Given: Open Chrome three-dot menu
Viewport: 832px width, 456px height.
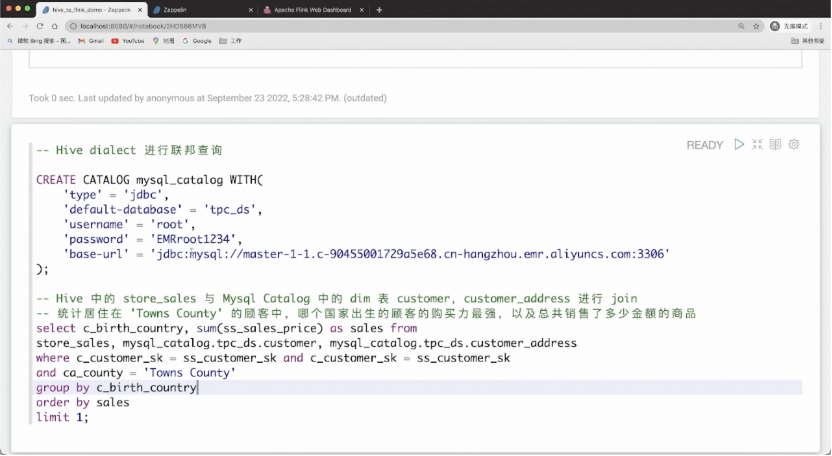Looking at the screenshot, I should 821,26.
